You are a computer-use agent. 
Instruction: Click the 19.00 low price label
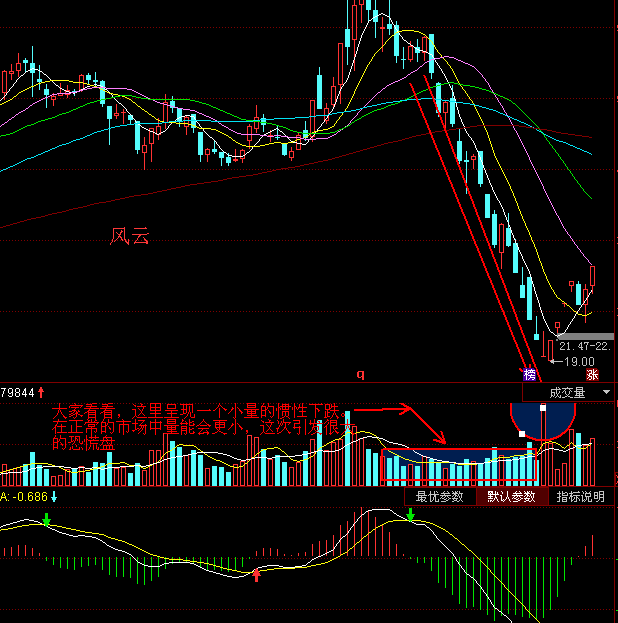point(577,361)
